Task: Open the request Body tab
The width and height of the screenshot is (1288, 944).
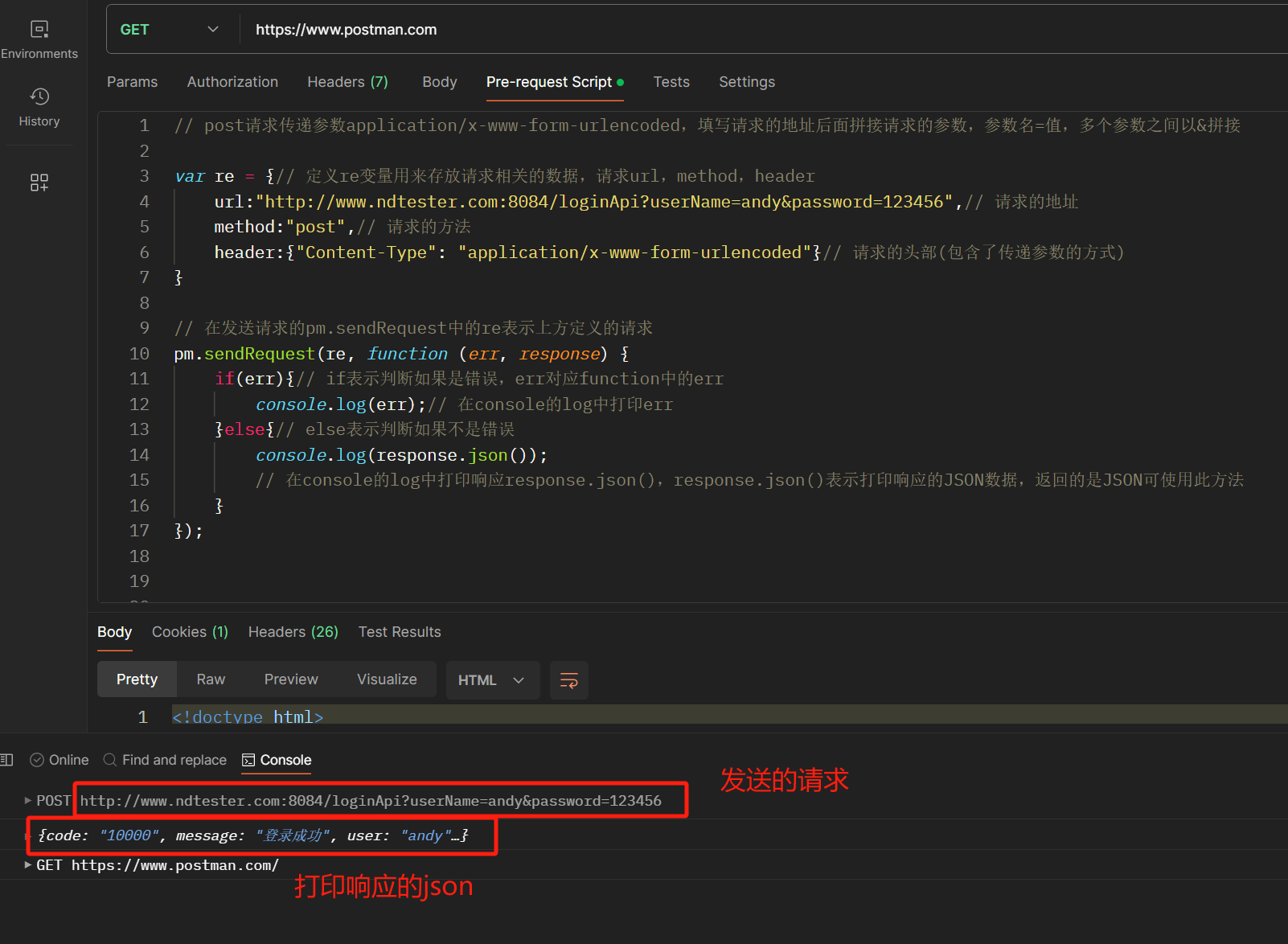Action: [440, 82]
